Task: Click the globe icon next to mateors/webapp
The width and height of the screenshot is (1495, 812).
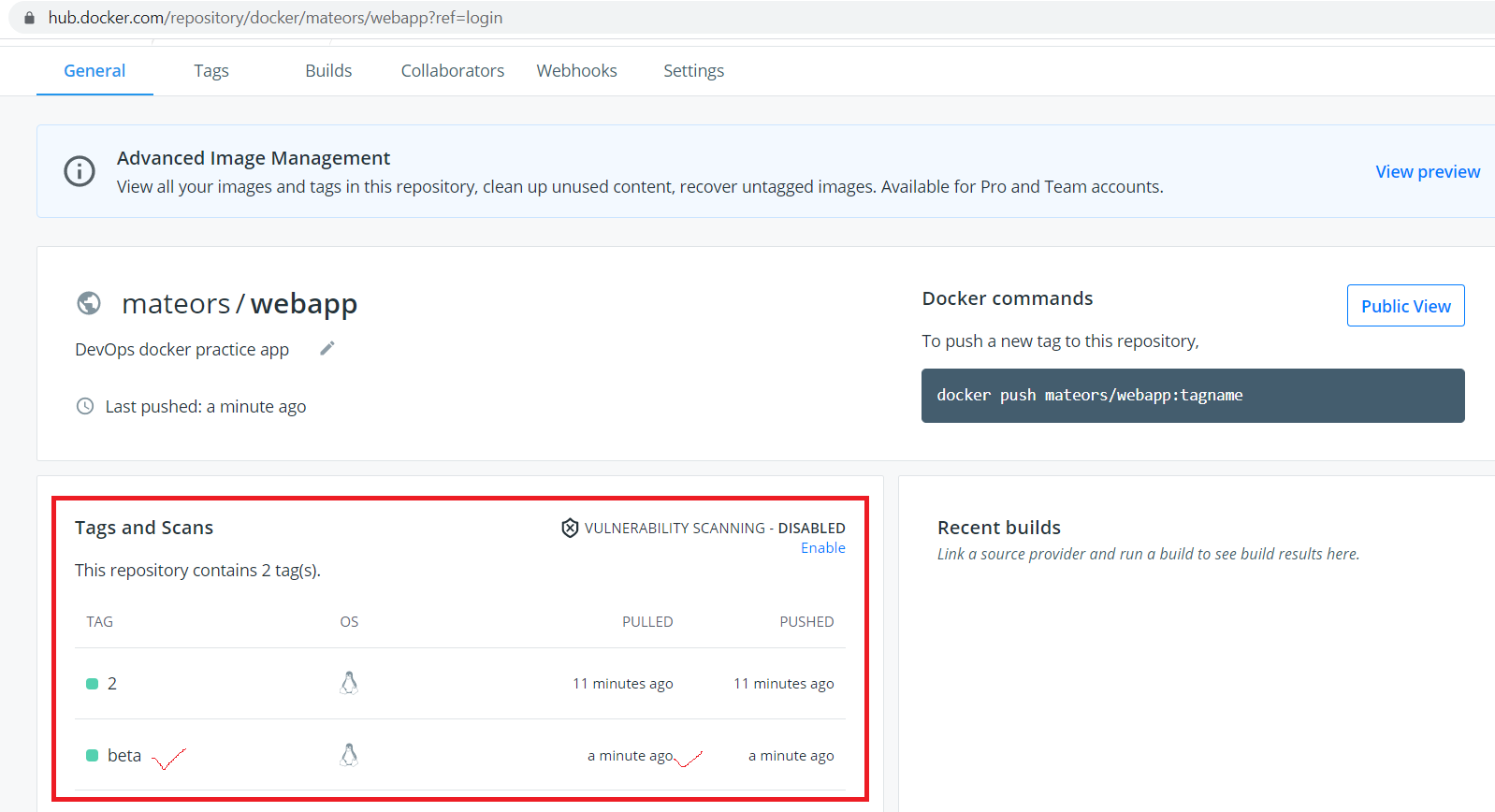Action: (89, 303)
